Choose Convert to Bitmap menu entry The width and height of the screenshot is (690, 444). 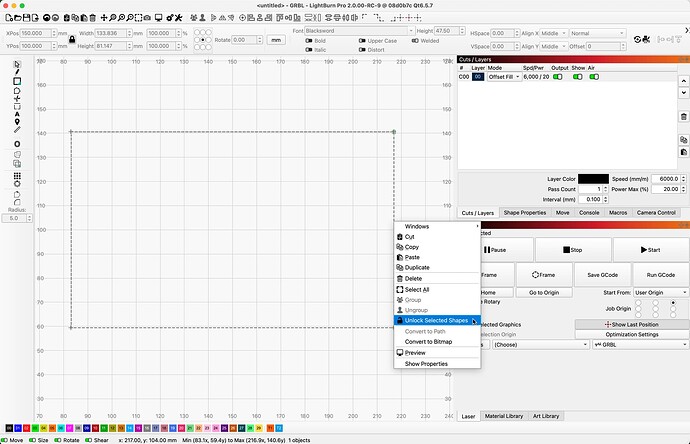click(437, 341)
